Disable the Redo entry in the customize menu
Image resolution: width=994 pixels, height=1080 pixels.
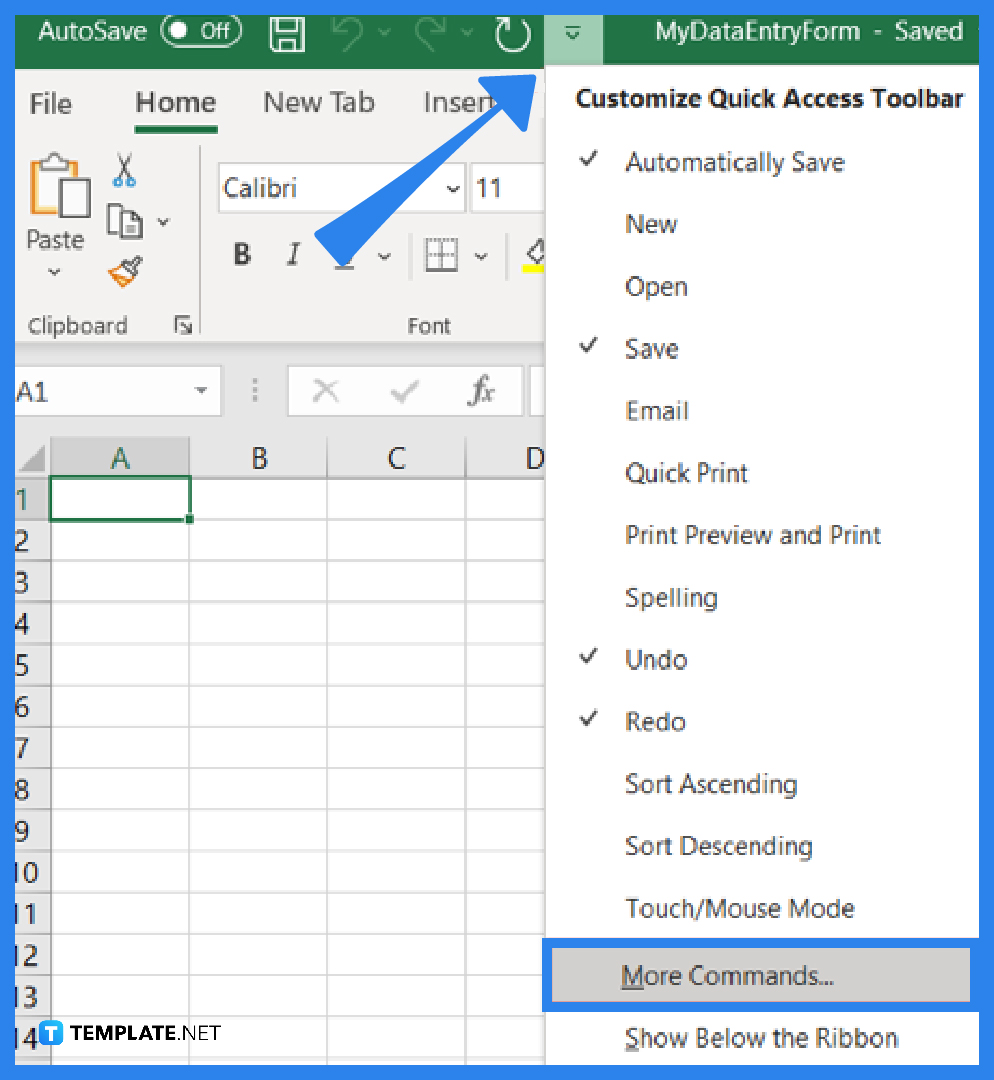(x=655, y=721)
